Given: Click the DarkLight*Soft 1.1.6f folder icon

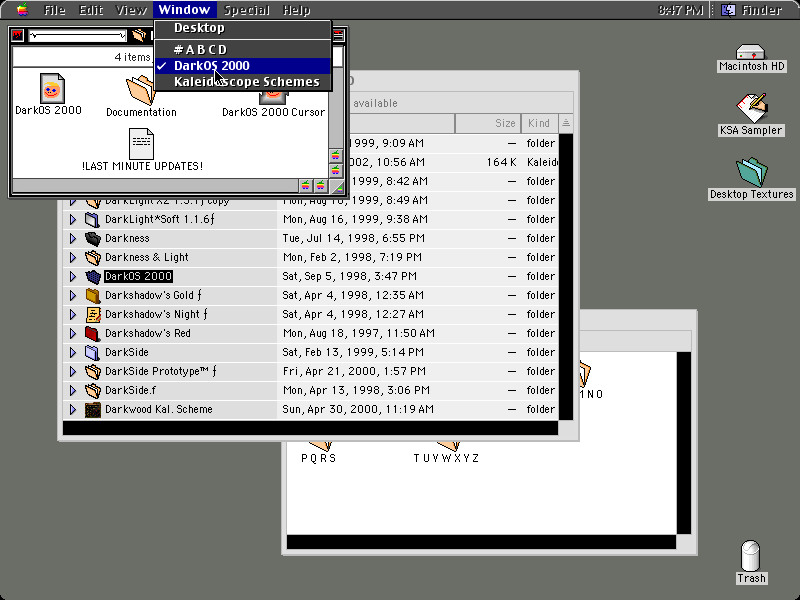Looking at the screenshot, I should point(92,219).
